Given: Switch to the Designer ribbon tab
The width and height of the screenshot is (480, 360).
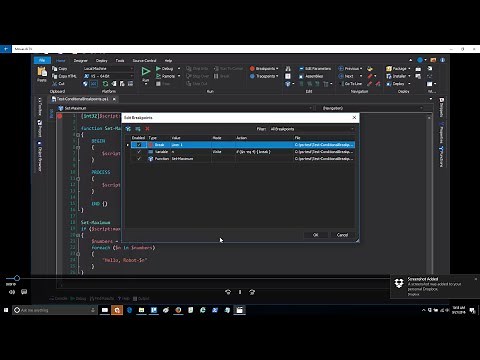Looking at the screenshot, I should (80, 60).
